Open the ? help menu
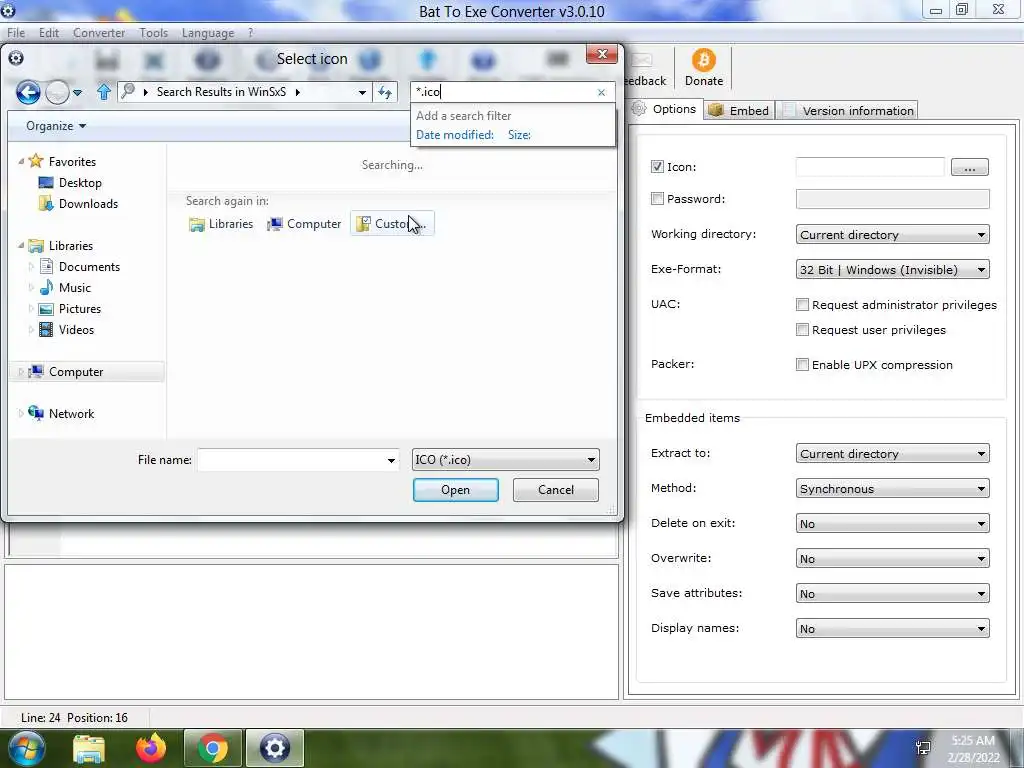 point(250,33)
